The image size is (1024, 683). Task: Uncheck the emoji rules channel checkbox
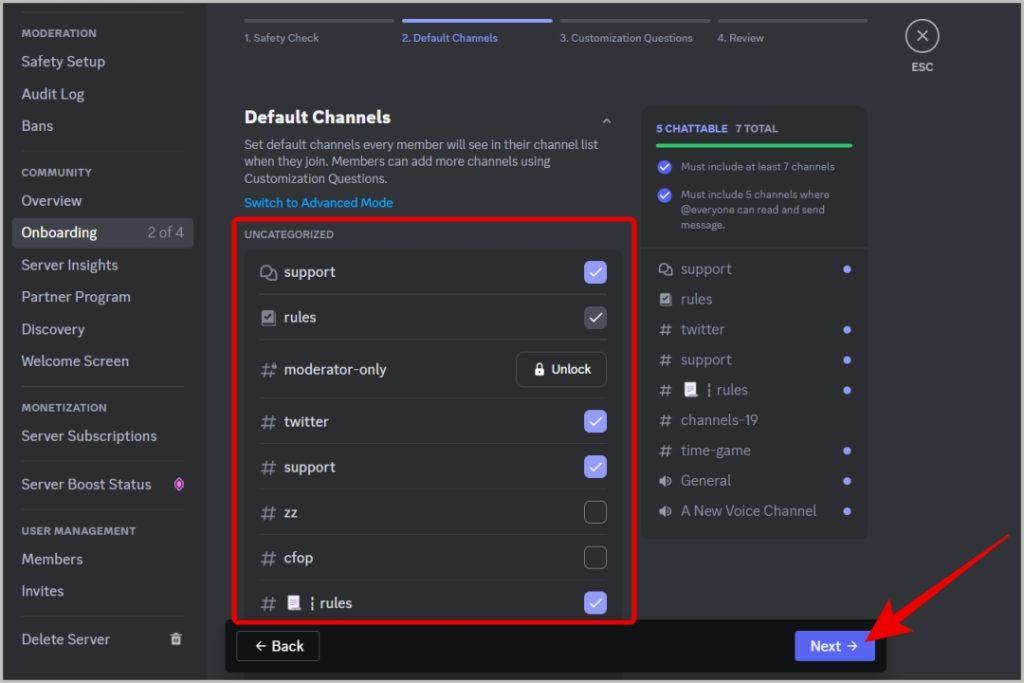(595, 603)
